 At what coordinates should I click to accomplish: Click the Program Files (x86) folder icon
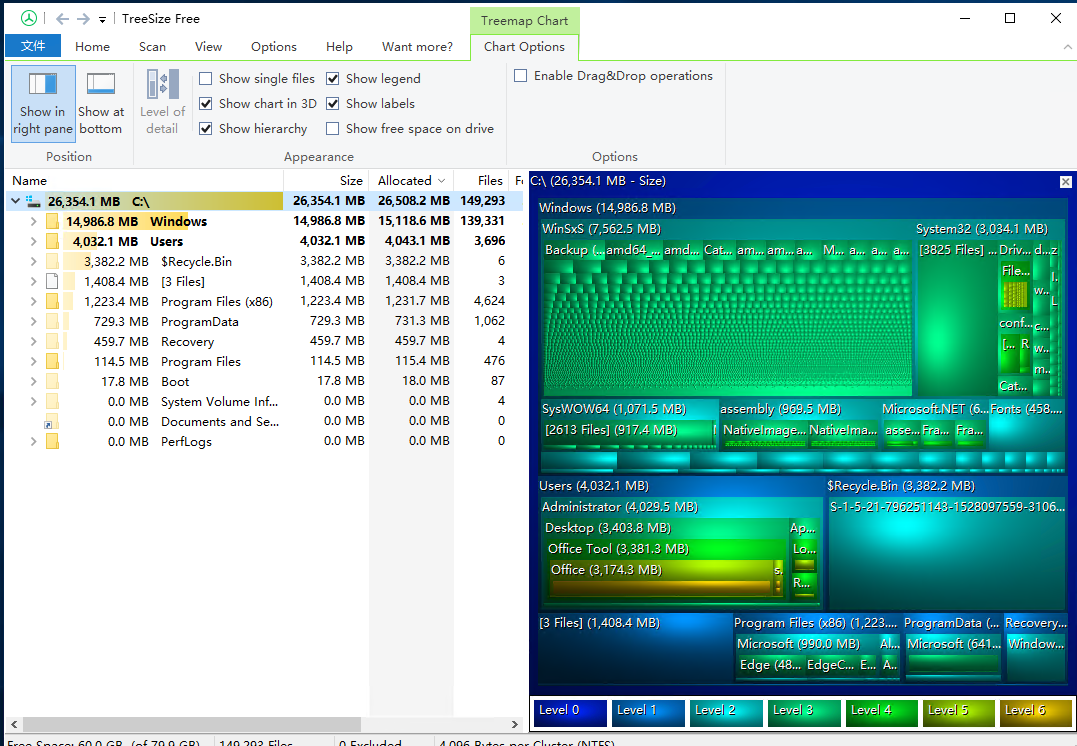[x=52, y=301]
